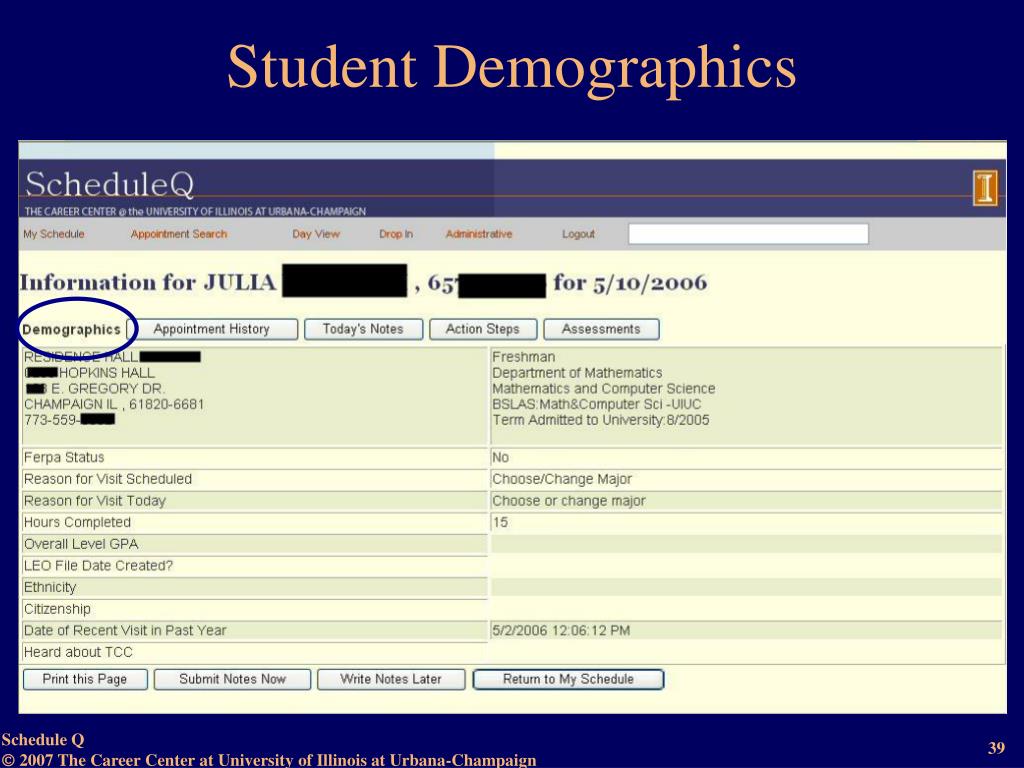Viewport: 1024px width, 768px height.
Task: Switch to the Appointment History tab
Action: pos(212,329)
